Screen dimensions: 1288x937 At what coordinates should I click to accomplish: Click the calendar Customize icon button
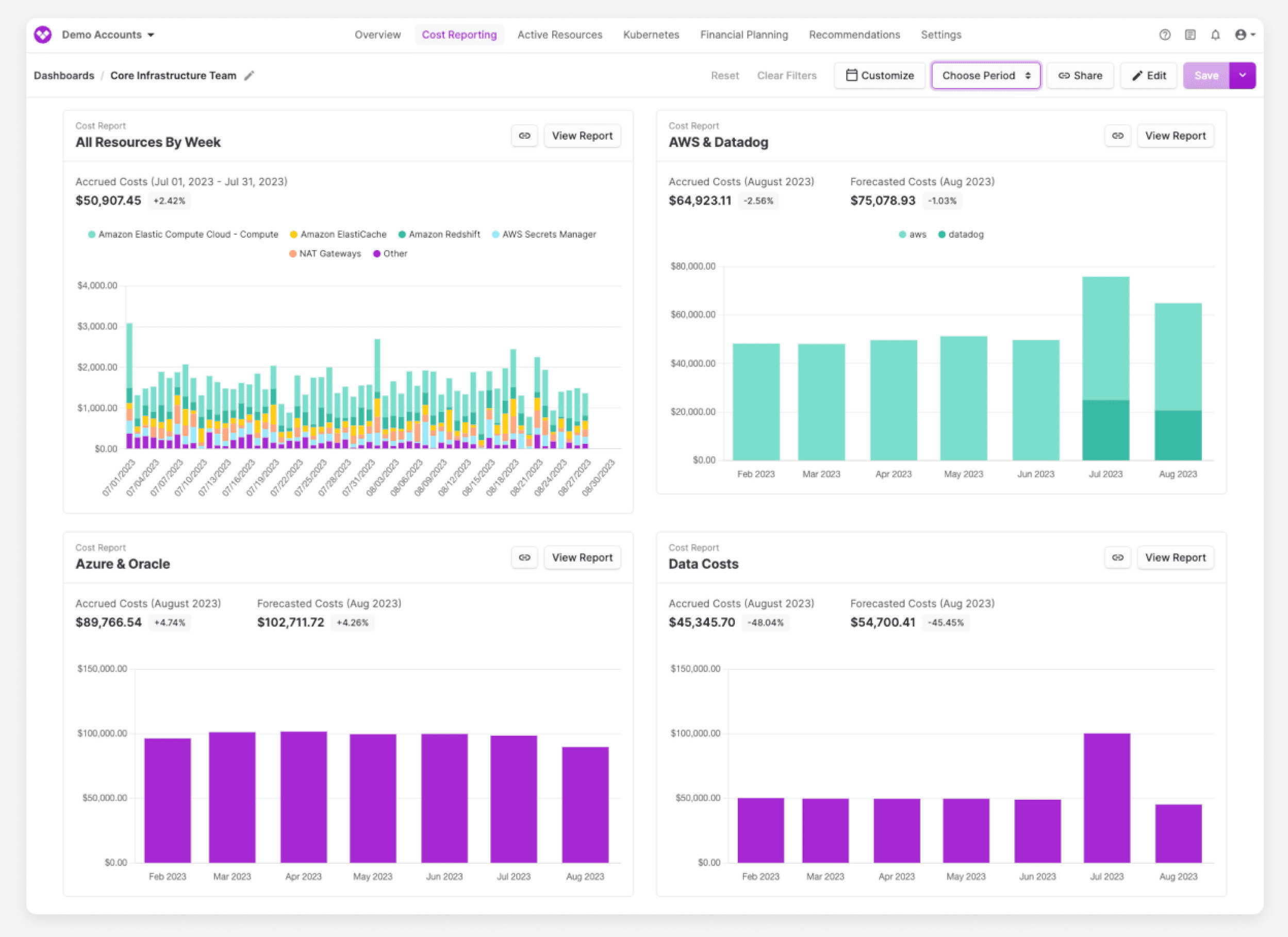coord(851,75)
